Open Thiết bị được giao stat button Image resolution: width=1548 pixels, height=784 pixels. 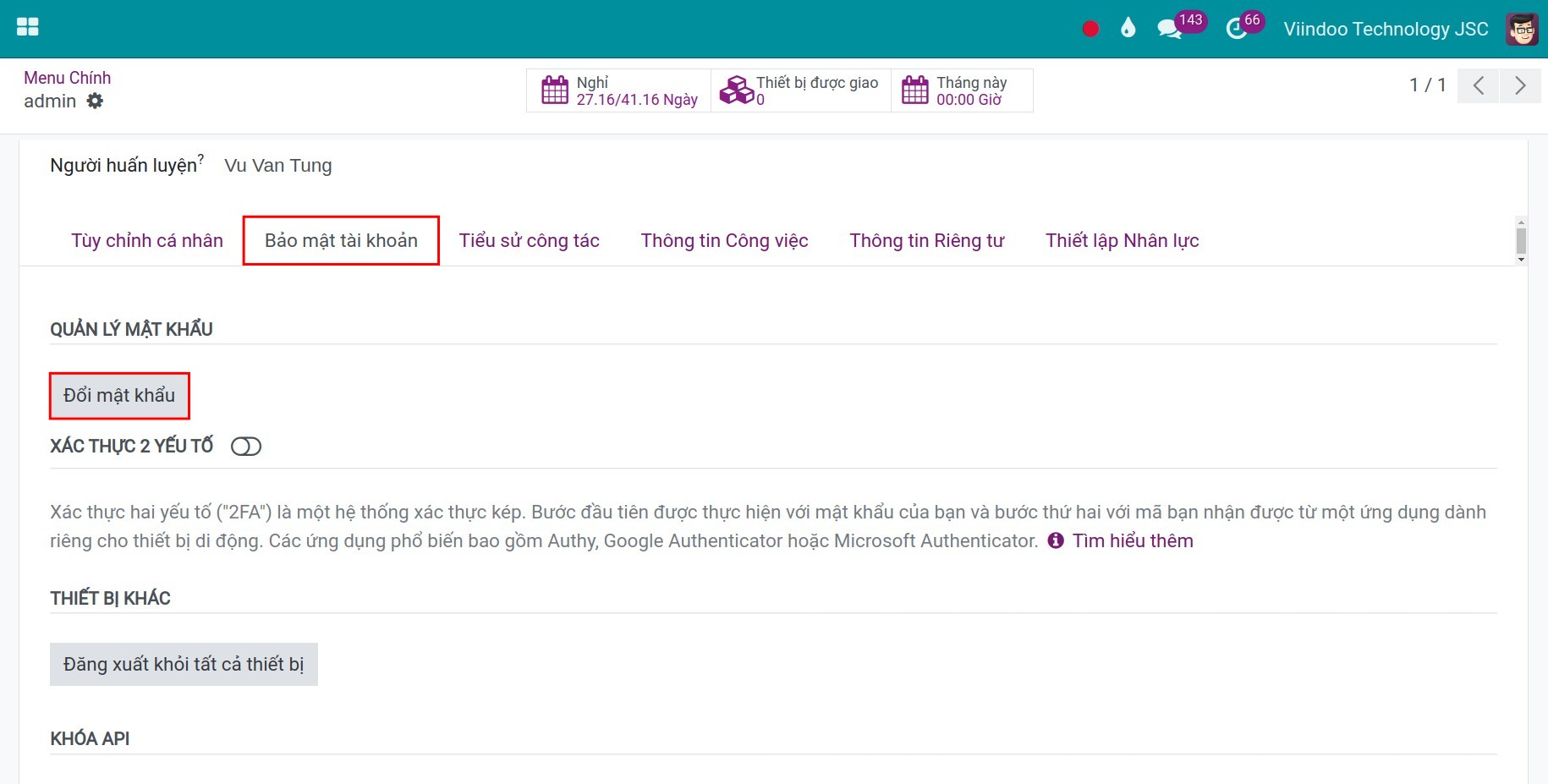pyautogui.click(x=800, y=90)
